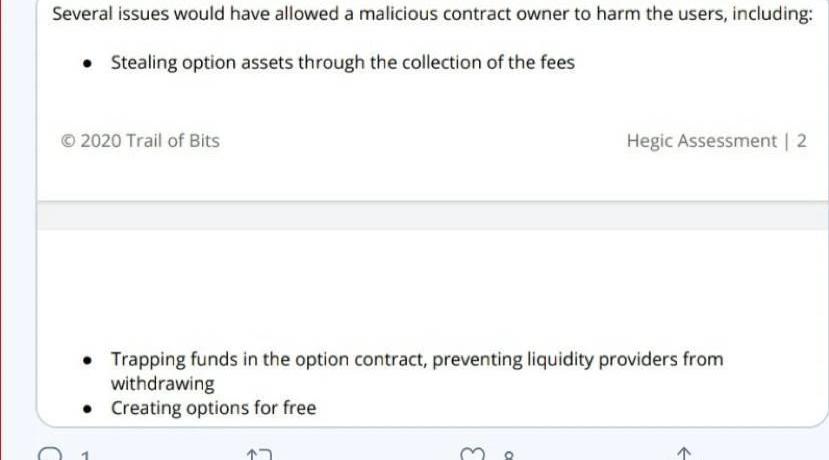Click the gray page divider strip

click(432, 215)
